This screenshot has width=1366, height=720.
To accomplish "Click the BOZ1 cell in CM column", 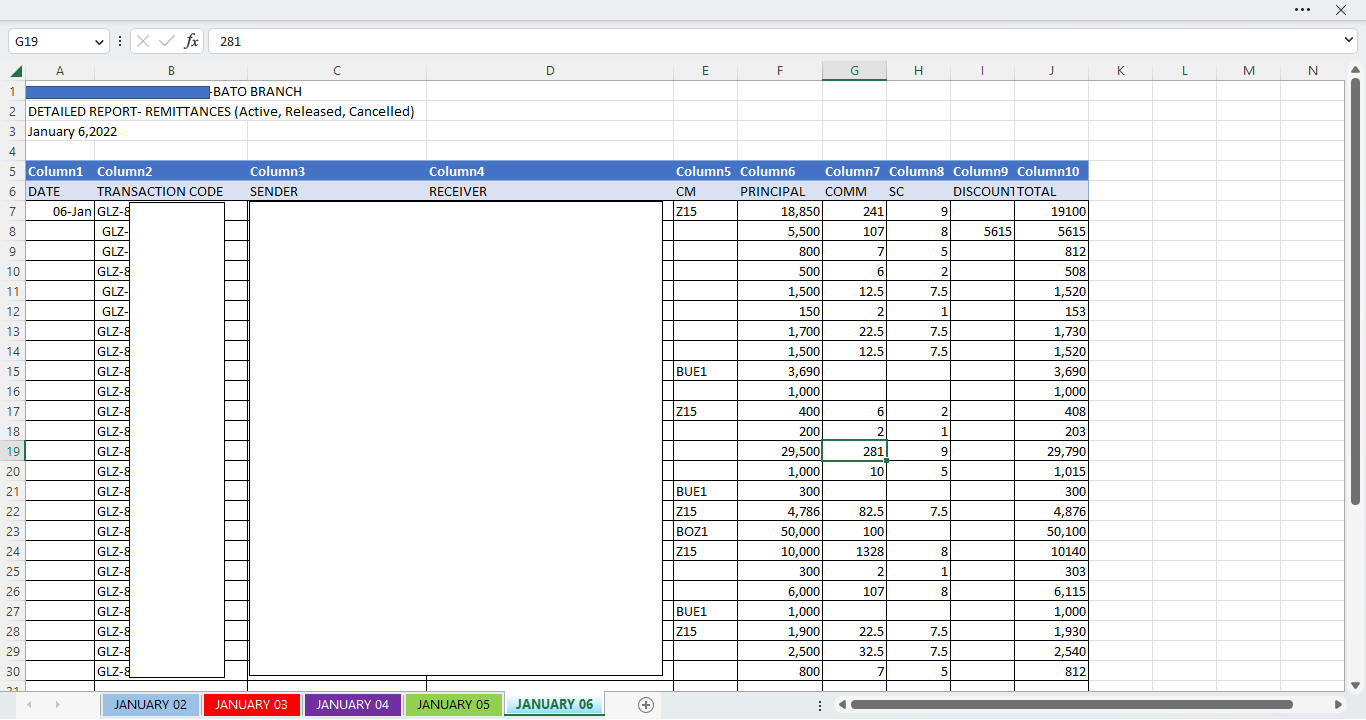I will click(x=705, y=531).
